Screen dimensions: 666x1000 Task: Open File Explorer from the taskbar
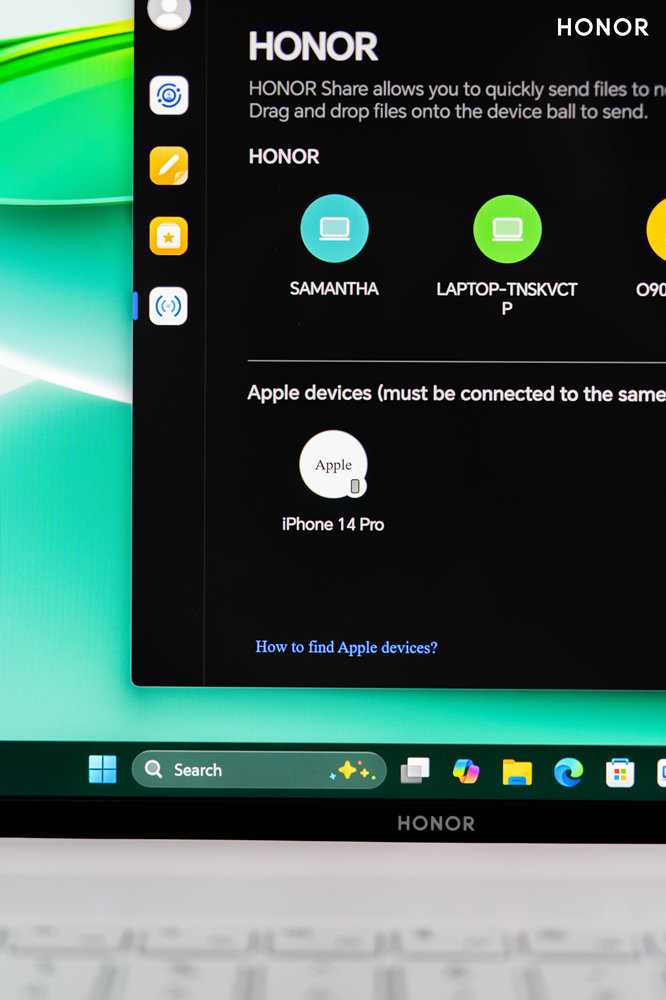(517, 772)
